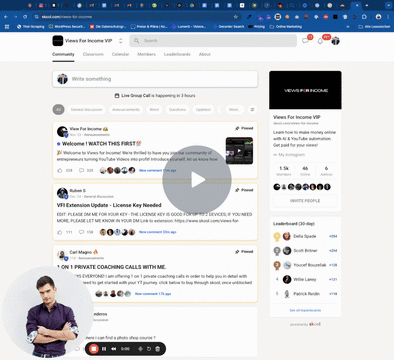Open the notifications bell in Skool header
394x360 pixels.
click(x=320, y=41)
